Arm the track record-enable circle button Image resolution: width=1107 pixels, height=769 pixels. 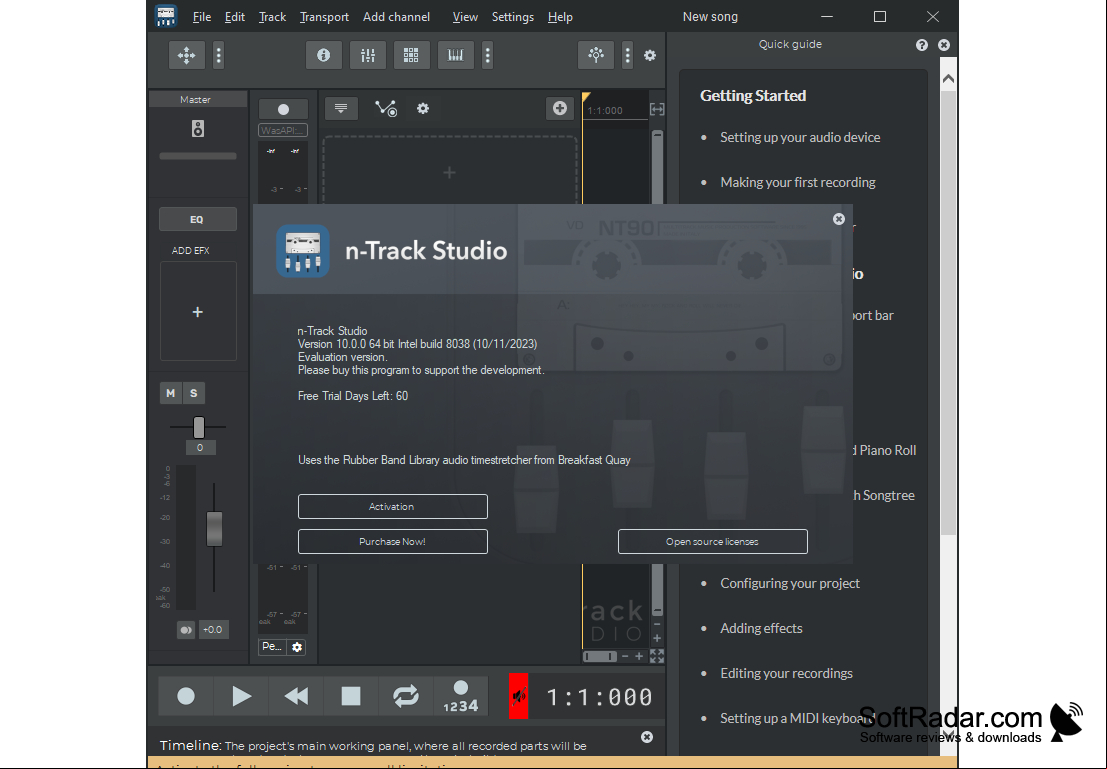pos(283,109)
